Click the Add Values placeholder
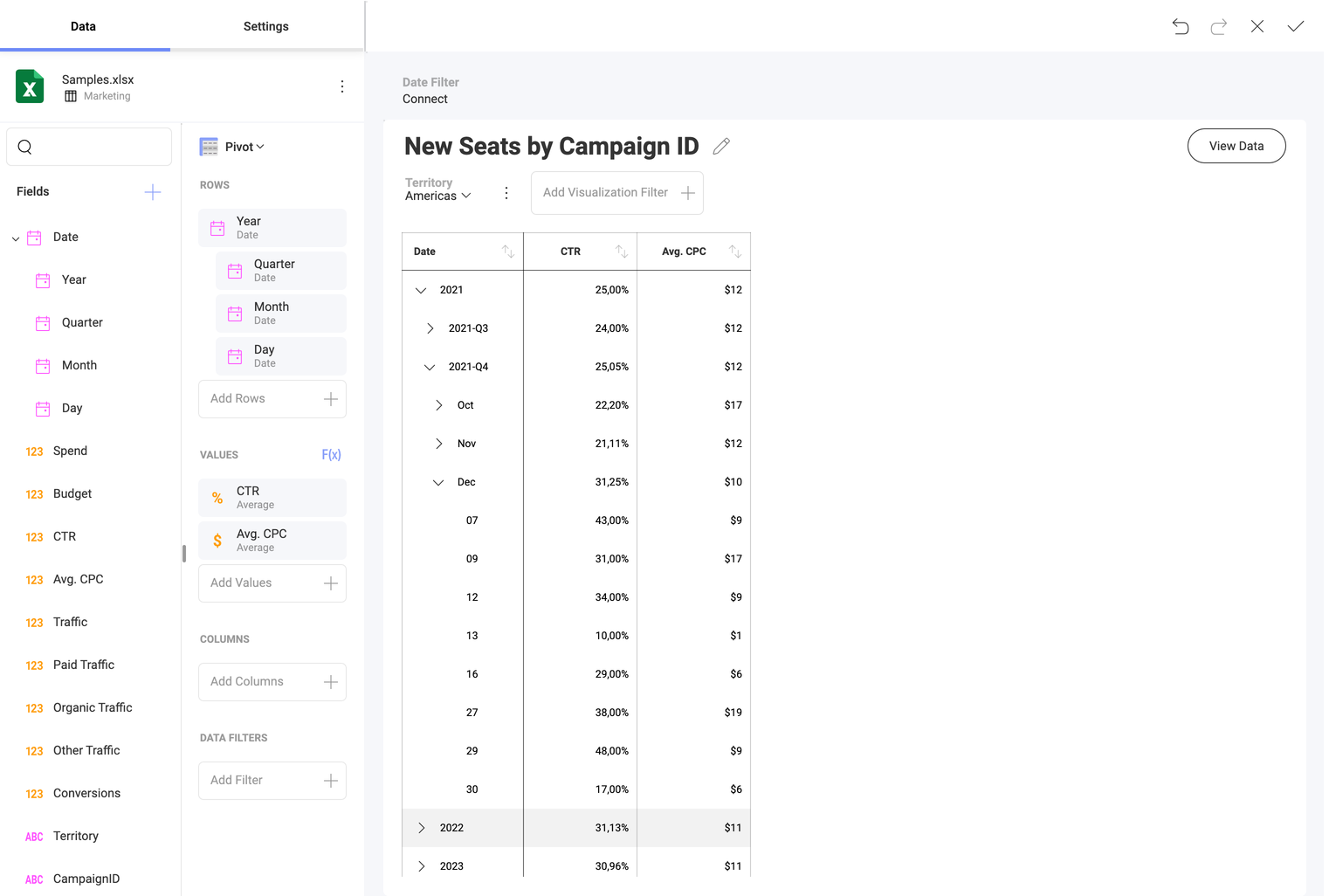The image size is (1329, 896). [x=272, y=583]
